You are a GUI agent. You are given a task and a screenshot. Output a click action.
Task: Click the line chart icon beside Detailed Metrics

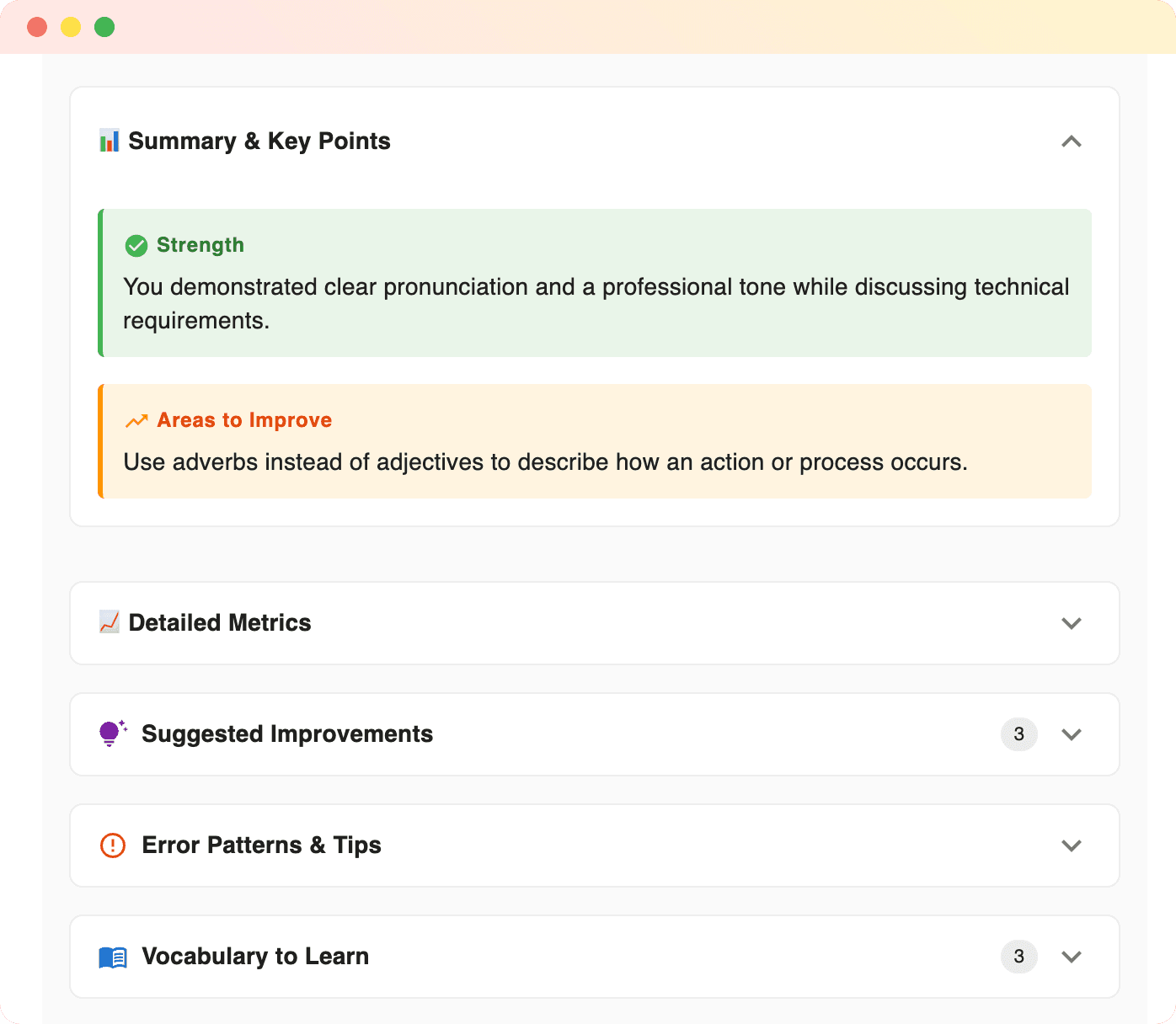110,622
